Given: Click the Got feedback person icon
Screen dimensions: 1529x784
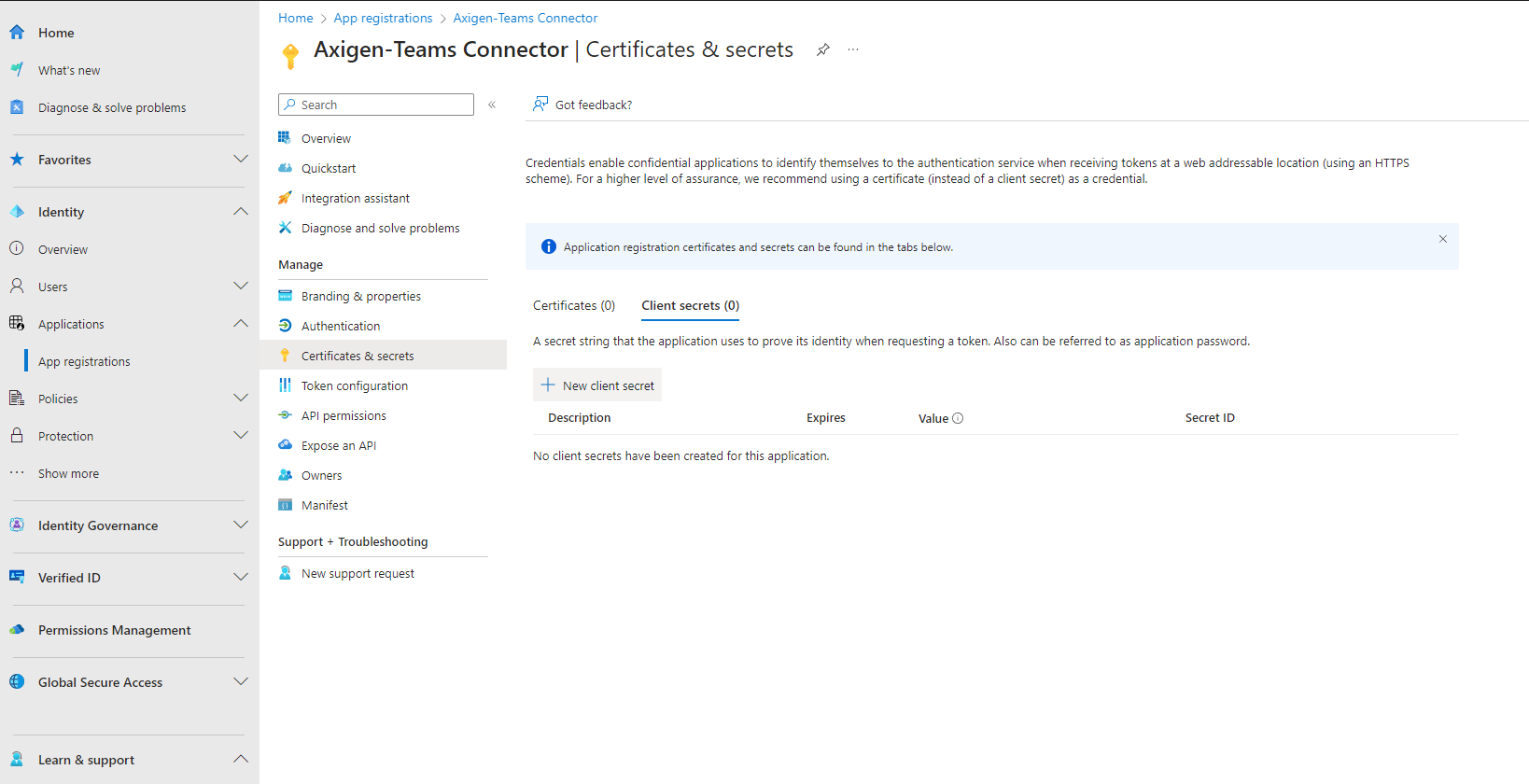Looking at the screenshot, I should (x=540, y=105).
